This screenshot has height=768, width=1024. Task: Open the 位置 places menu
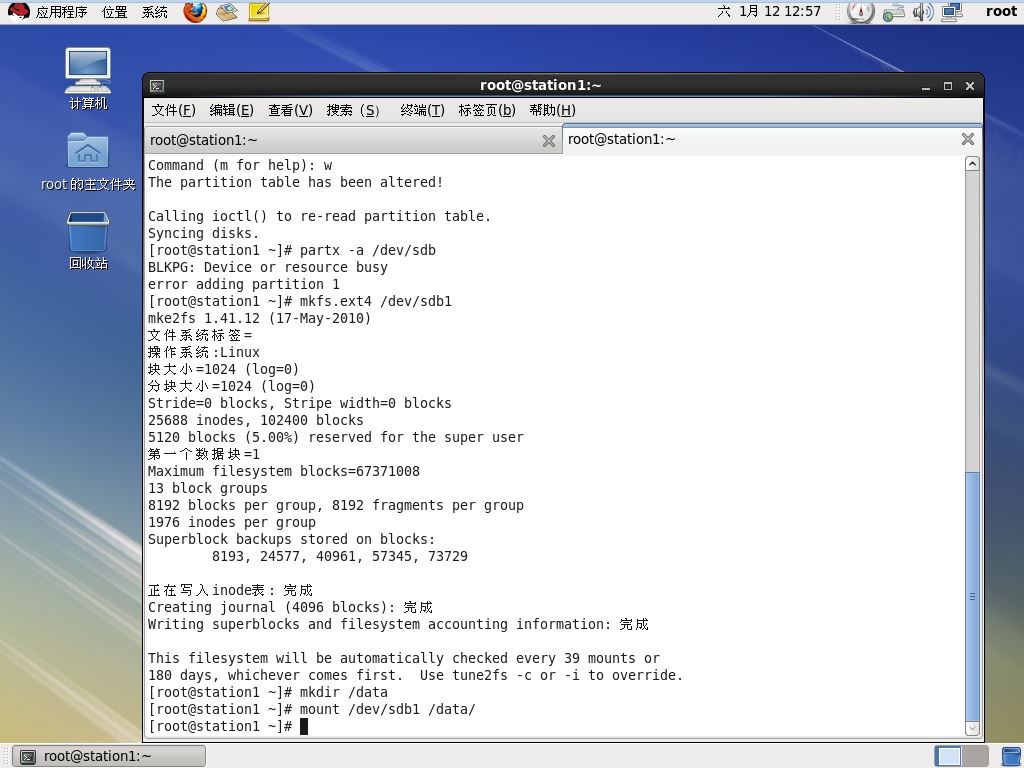(x=114, y=12)
